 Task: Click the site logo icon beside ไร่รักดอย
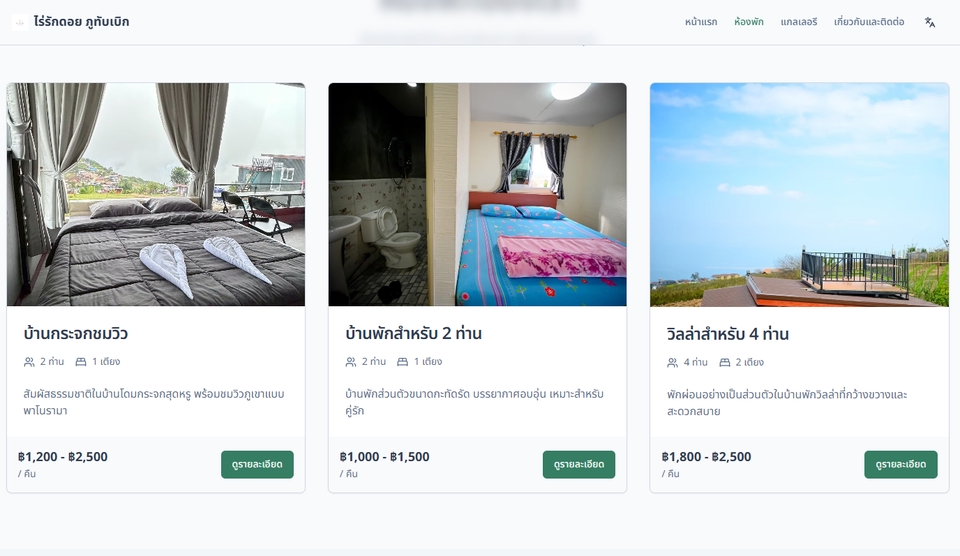(x=20, y=23)
